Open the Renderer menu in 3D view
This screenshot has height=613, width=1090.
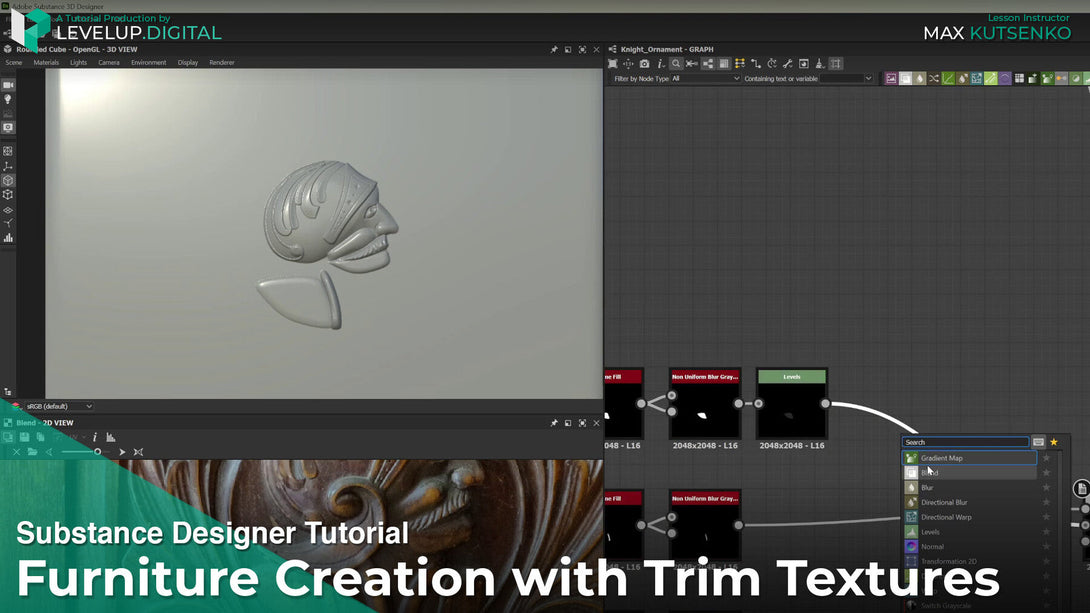click(222, 63)
